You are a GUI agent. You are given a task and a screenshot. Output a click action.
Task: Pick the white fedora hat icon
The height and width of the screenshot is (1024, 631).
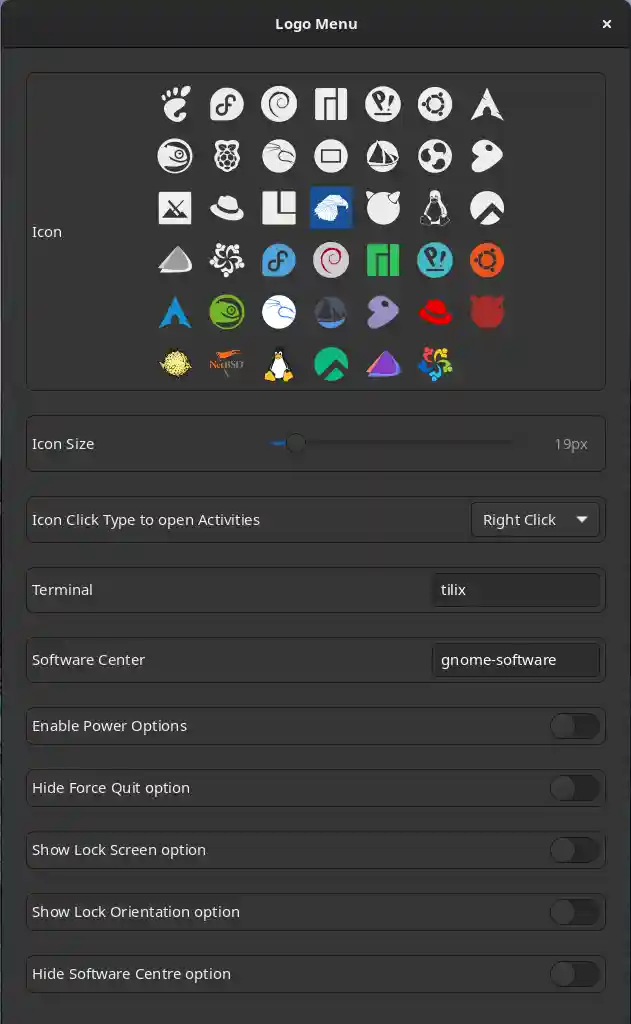[227, 208]
